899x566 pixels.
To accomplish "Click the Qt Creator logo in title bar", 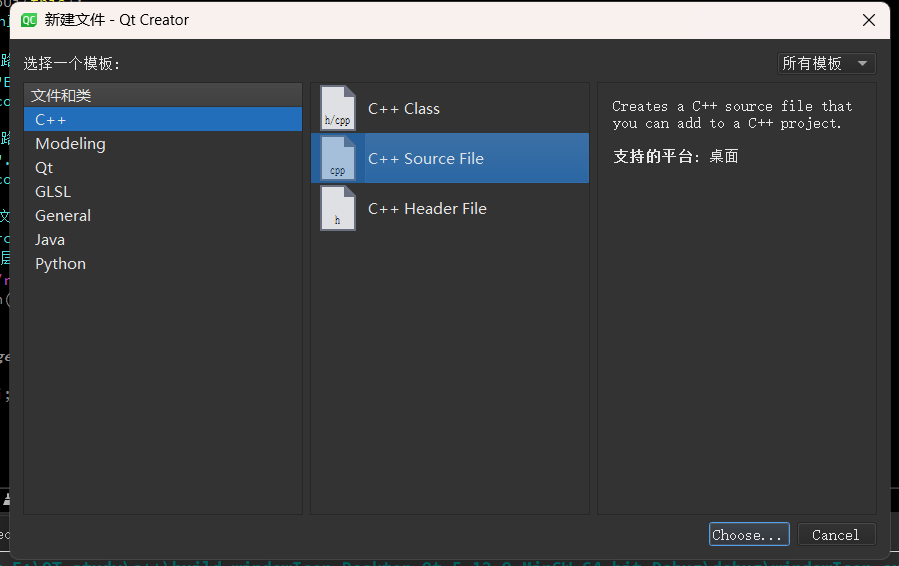I will coord(29,20).
